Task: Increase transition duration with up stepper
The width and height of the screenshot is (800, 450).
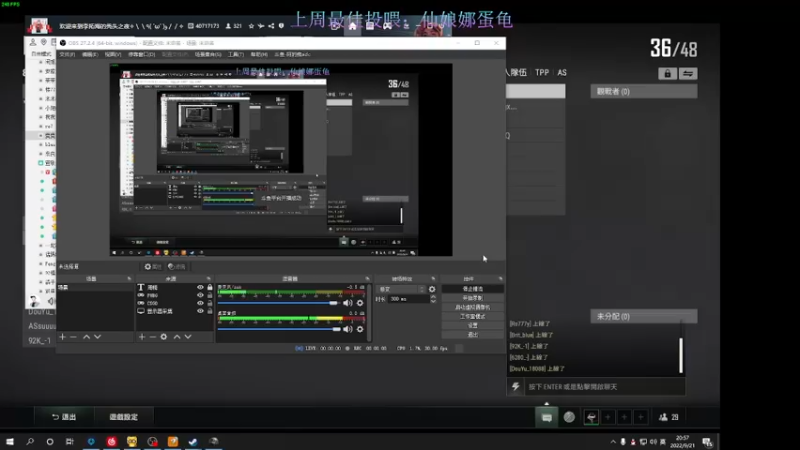Action: point(433,297)
